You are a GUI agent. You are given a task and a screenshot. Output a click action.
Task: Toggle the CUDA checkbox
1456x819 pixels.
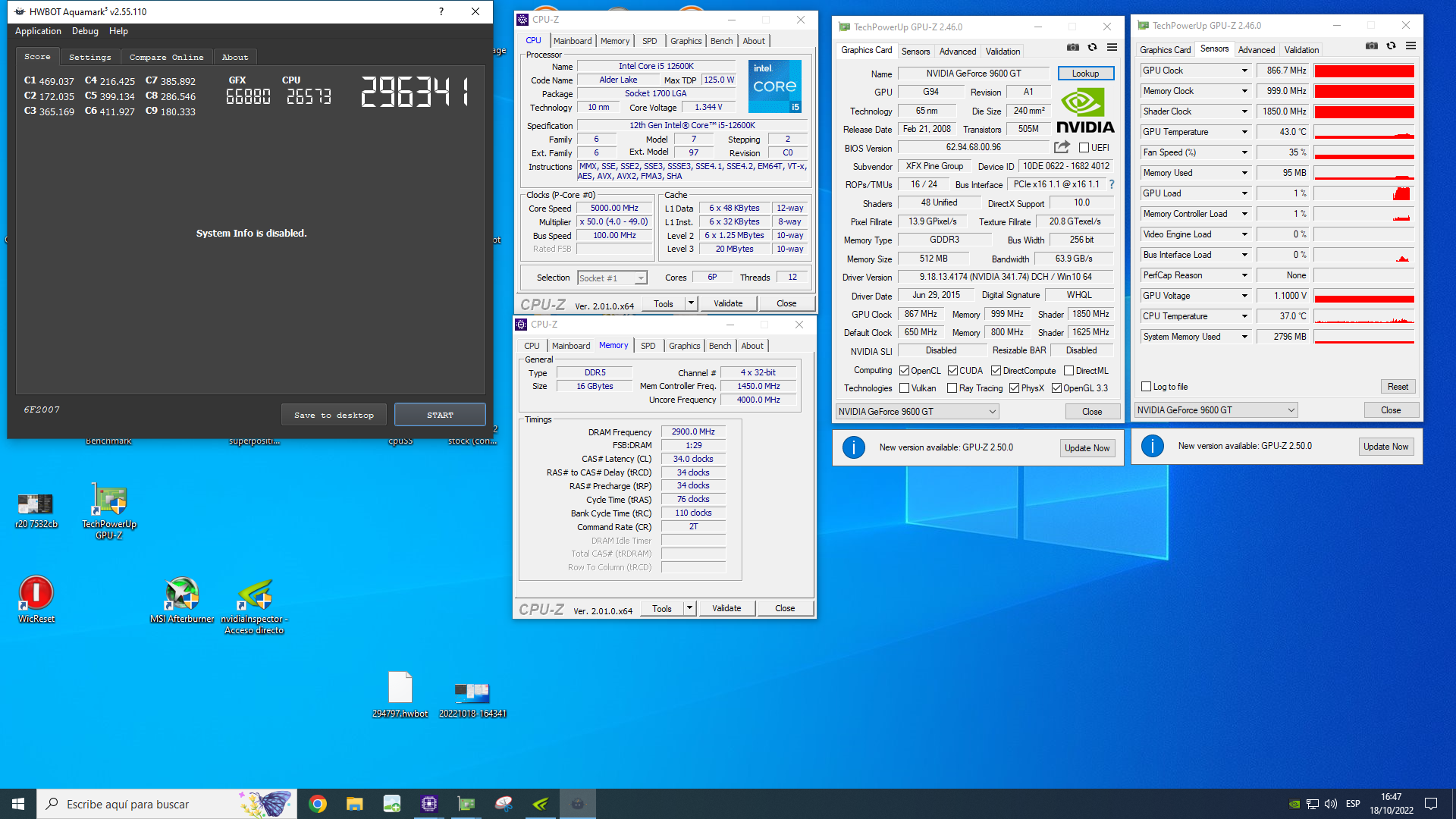pyautogui.click(x=952, y=371)
